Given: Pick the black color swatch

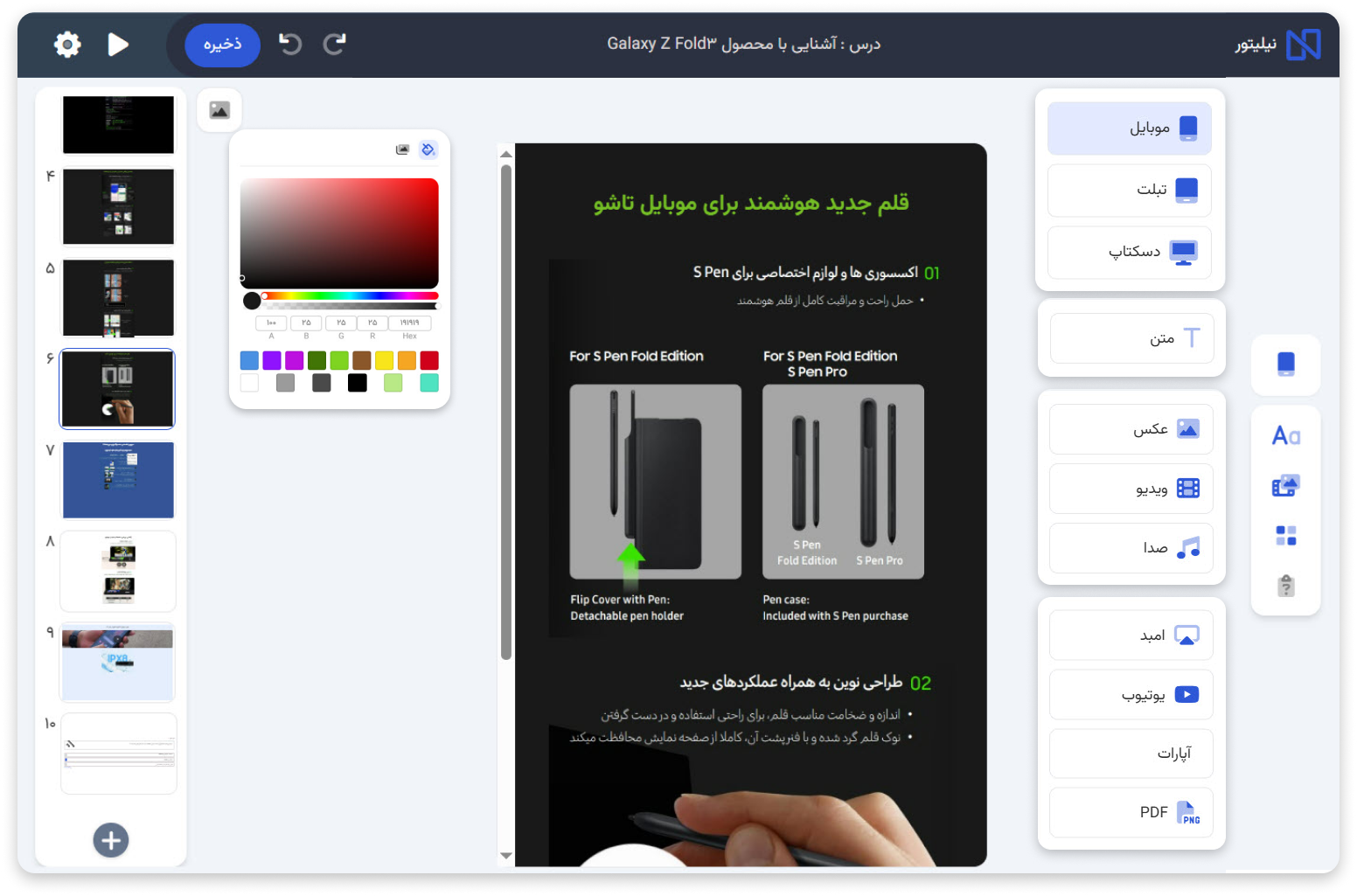Looking at the screenshot, I should tap(358, 383).
